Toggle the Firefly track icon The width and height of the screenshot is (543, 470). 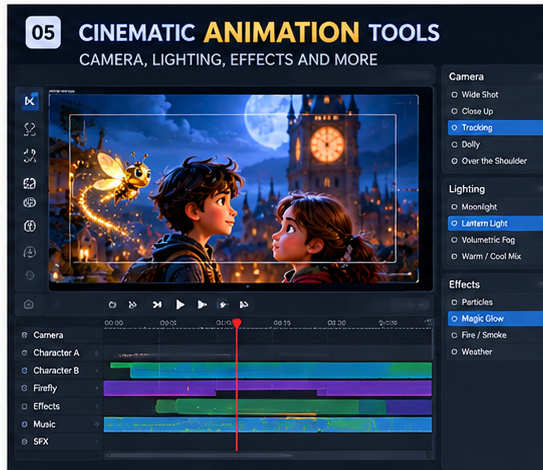[x=24, y=388]
